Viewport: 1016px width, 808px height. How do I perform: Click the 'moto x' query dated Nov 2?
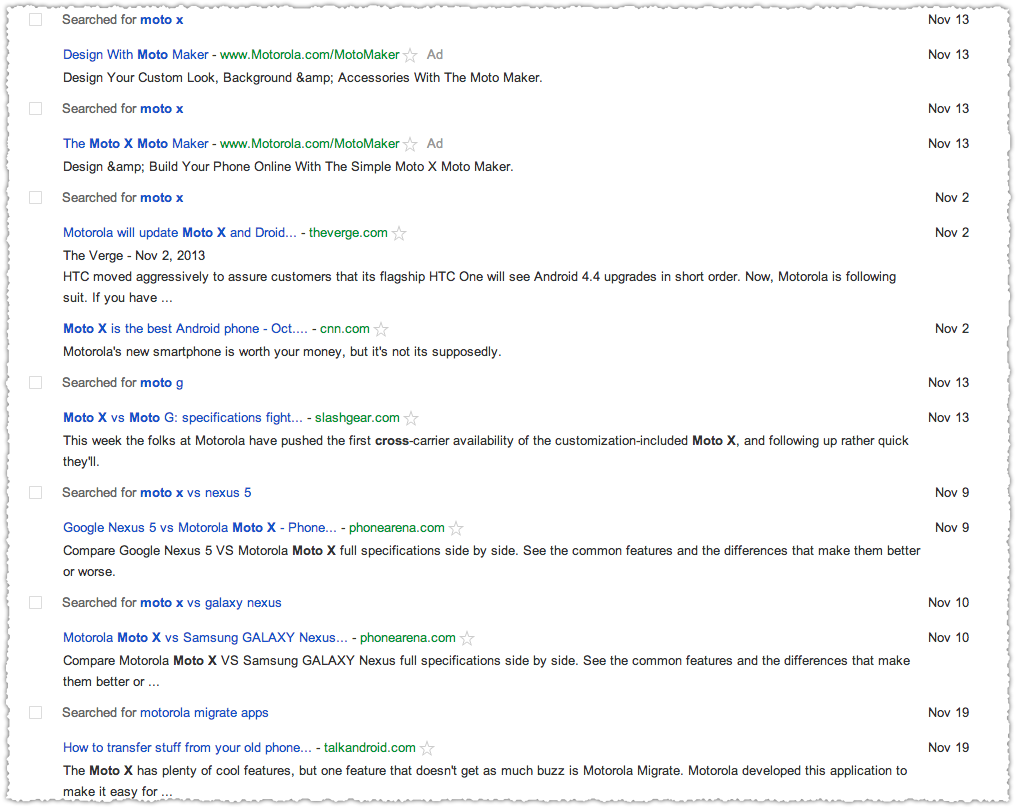tap(162, 198)
